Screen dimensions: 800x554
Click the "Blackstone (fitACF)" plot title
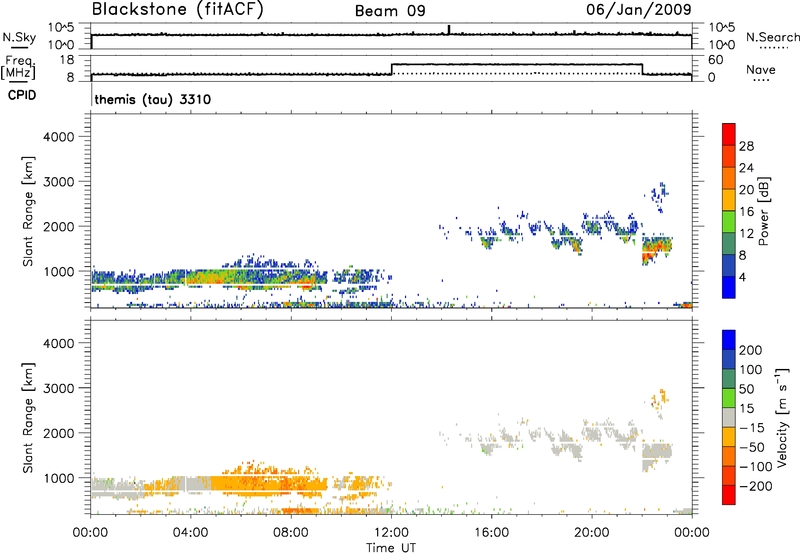[x=177, y=9]
